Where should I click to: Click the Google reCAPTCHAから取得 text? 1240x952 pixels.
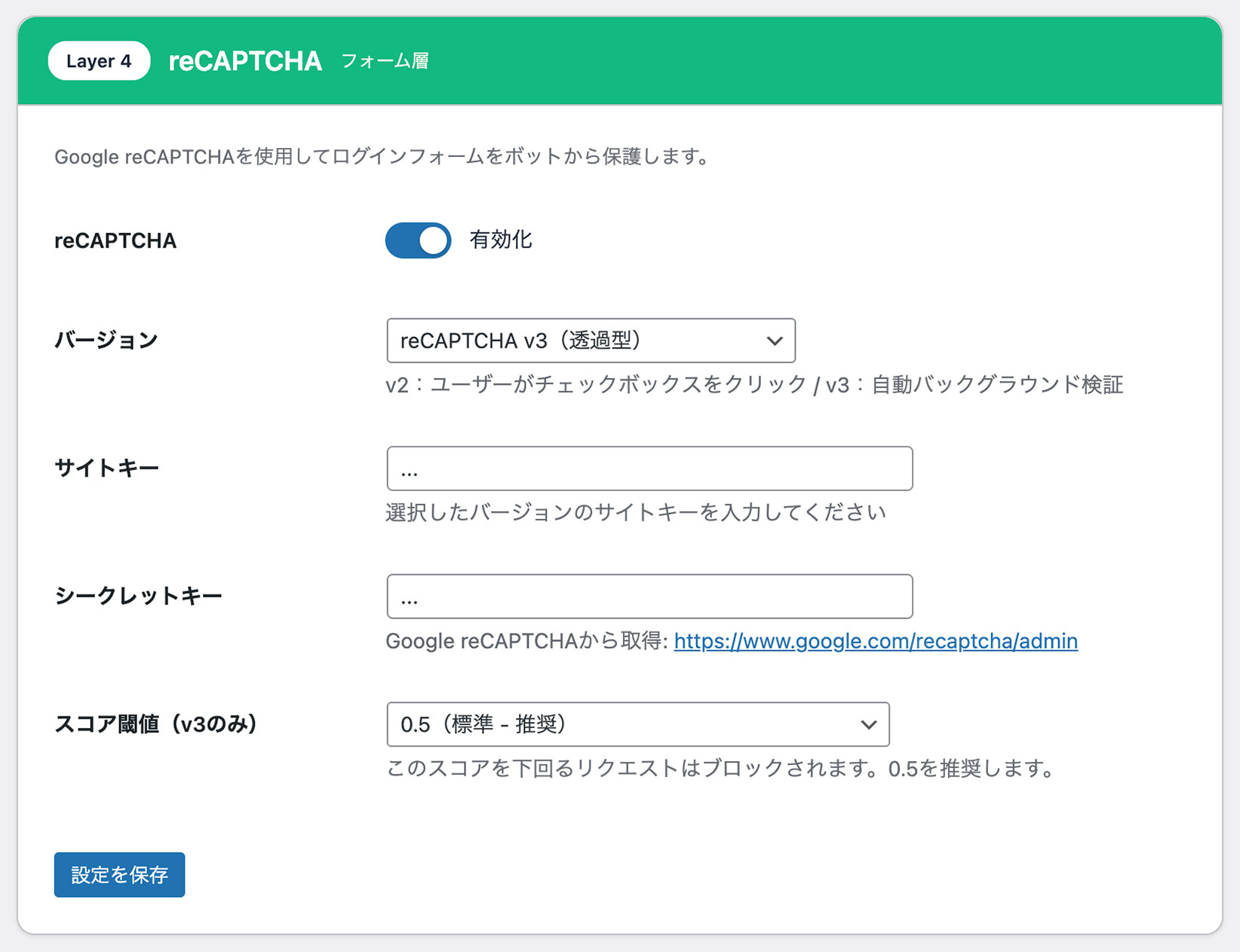[527, 641]
